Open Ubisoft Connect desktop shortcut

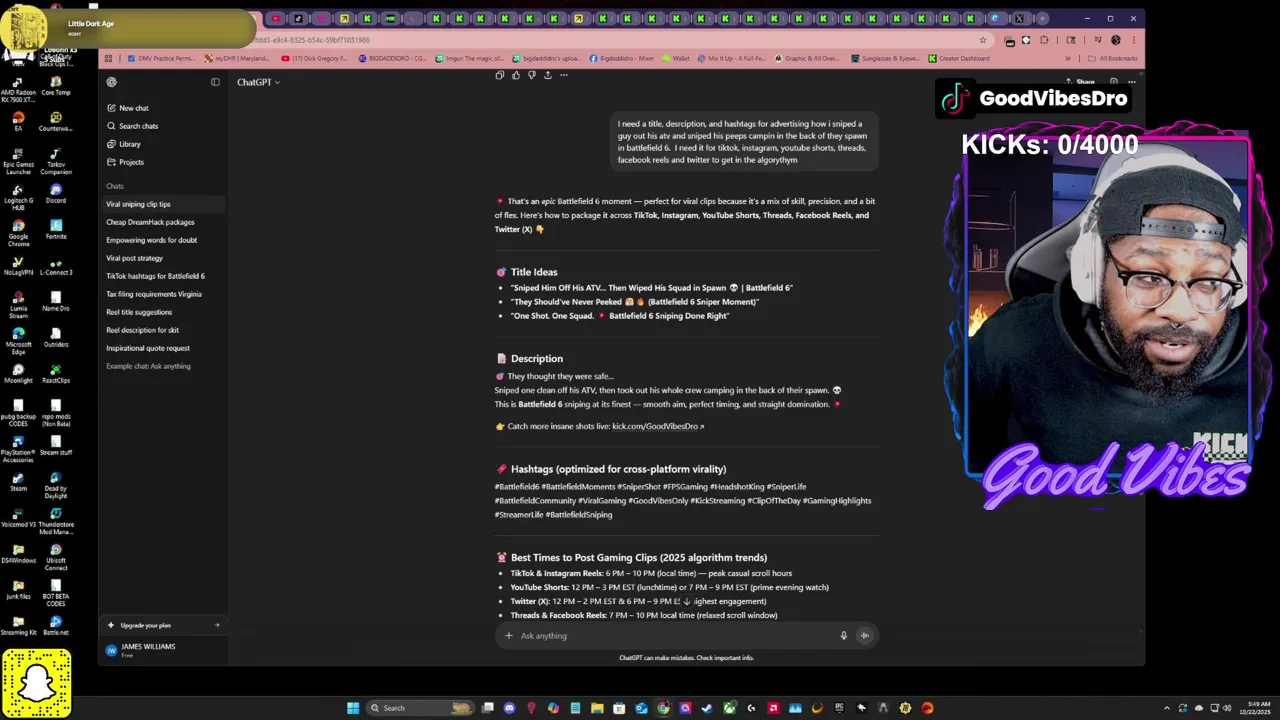(x=56, y=557)
